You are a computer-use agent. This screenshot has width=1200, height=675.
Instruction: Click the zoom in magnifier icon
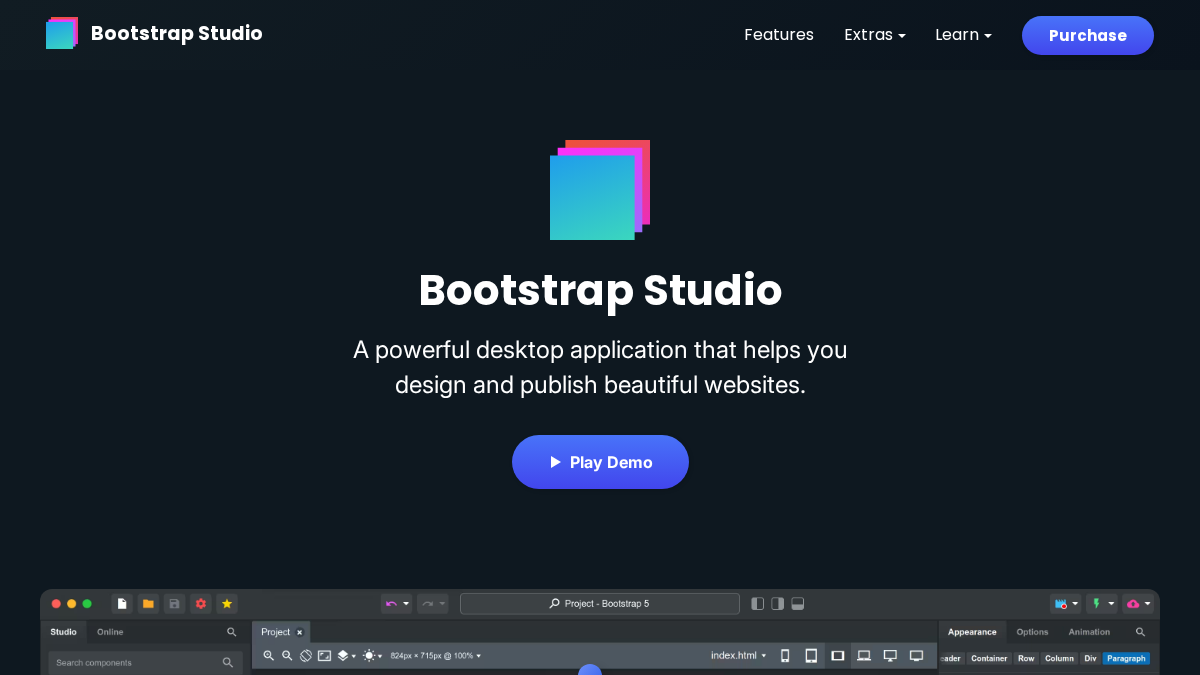coord(269,656)
